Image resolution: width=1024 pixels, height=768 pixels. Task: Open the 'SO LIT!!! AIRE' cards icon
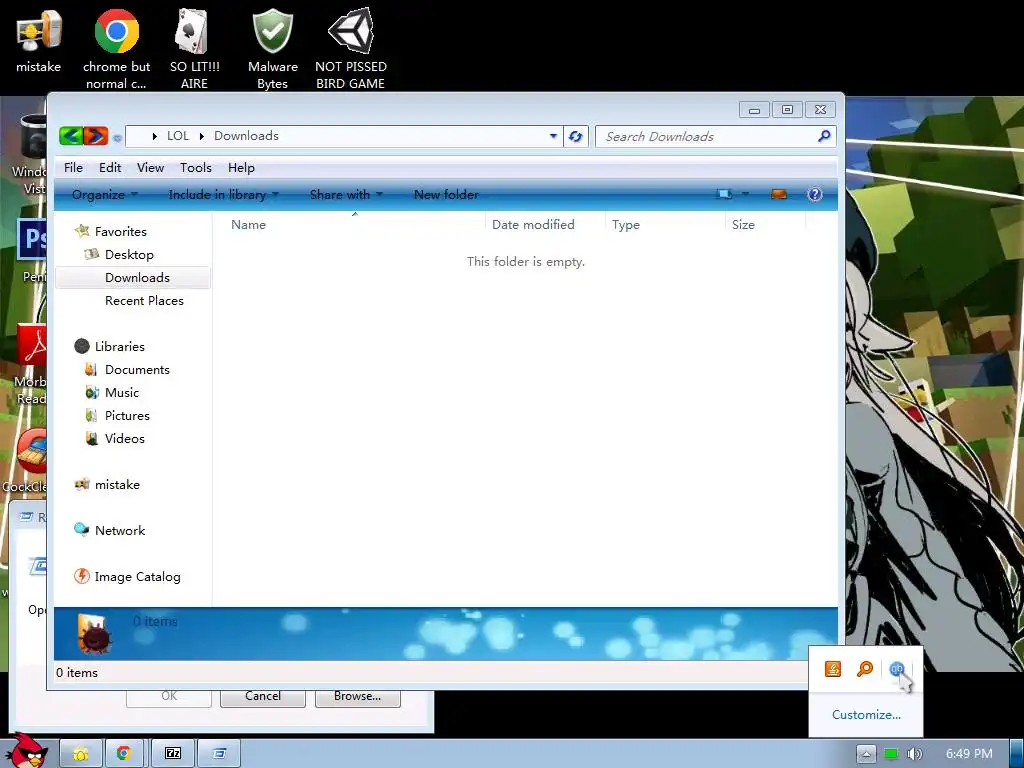pos(194,49)
